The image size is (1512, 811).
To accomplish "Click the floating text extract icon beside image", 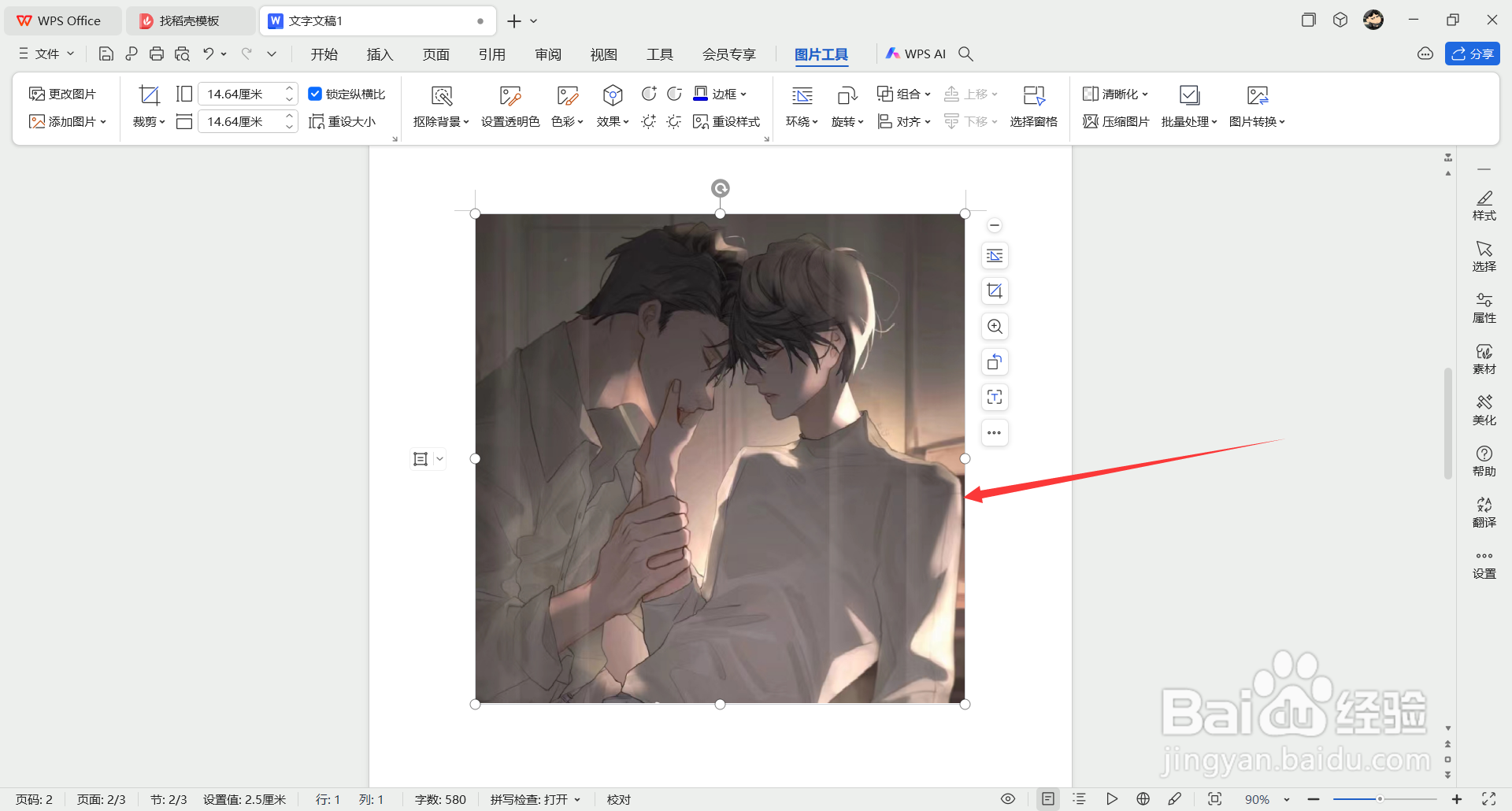I will (x=995, y=398).
